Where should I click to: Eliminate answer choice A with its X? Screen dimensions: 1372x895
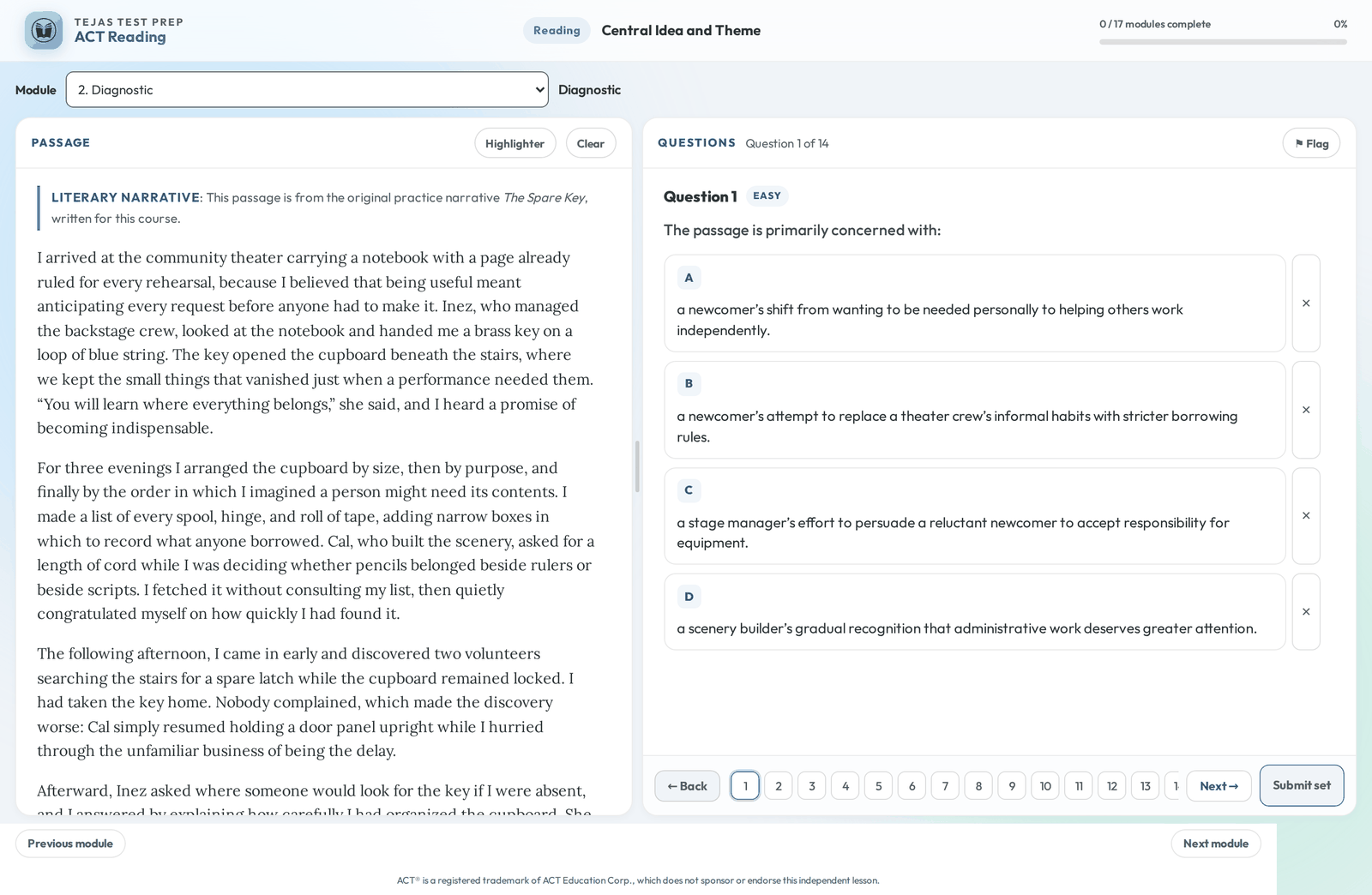click(x=1306, y=303)
